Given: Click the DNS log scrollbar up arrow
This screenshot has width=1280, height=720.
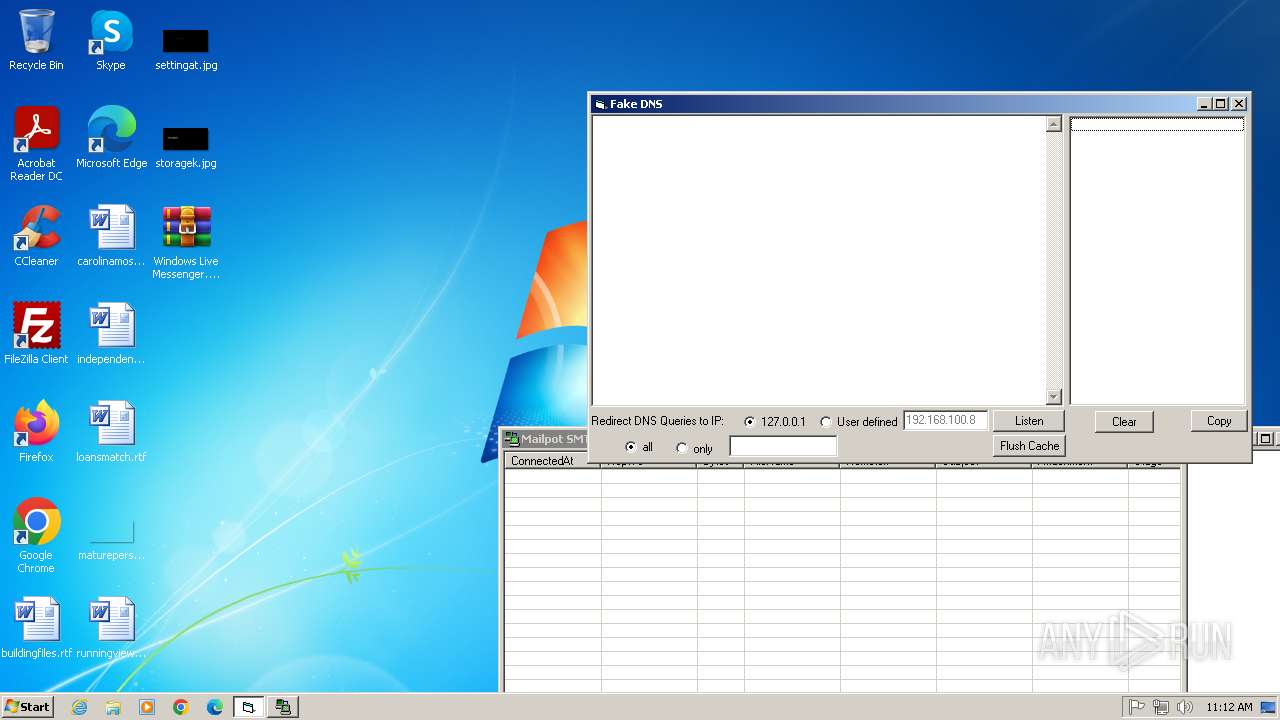Looking at the screenshot, I should [1053, 125].
